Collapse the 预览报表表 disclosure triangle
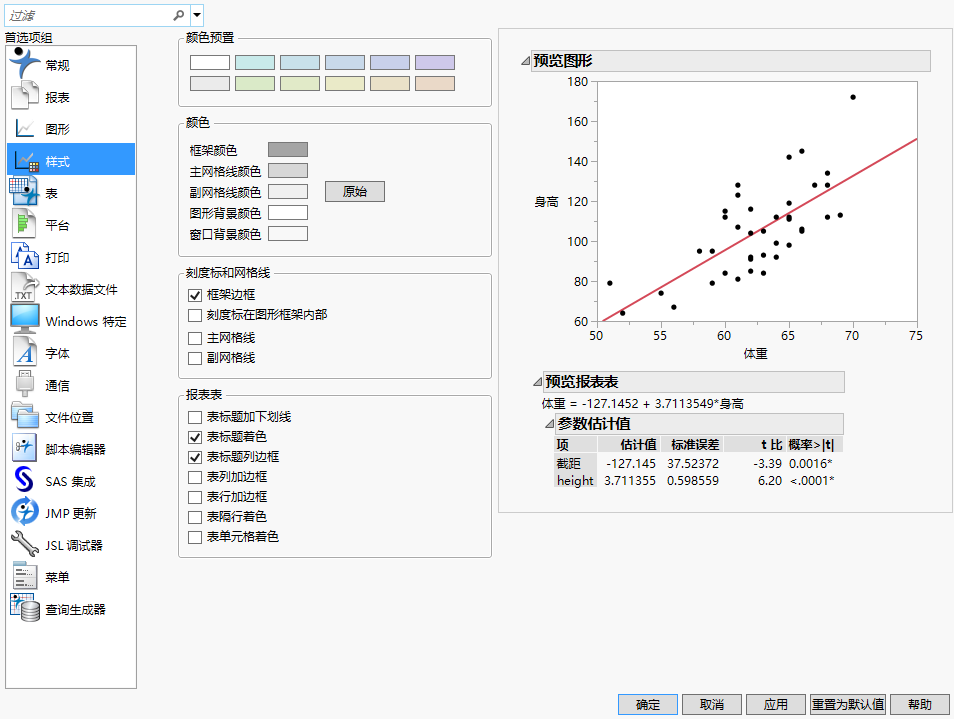 tap(537, 382)
